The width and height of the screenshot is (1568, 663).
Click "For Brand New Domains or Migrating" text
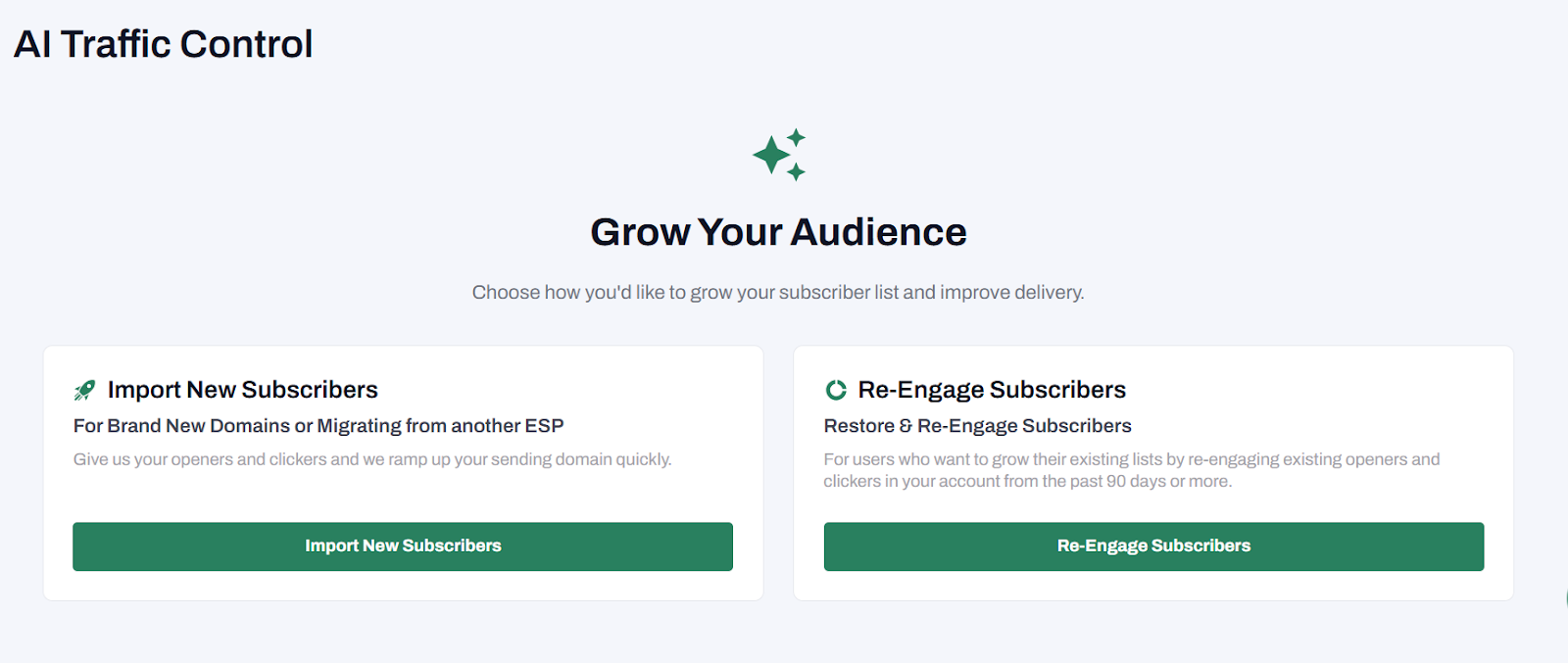point(318,426)
